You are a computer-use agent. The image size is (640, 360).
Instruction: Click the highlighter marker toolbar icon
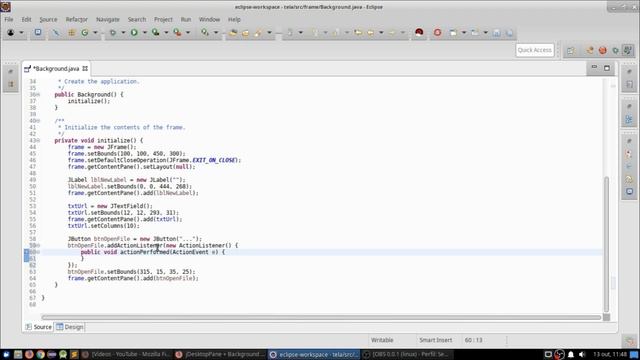pos(258,33)
